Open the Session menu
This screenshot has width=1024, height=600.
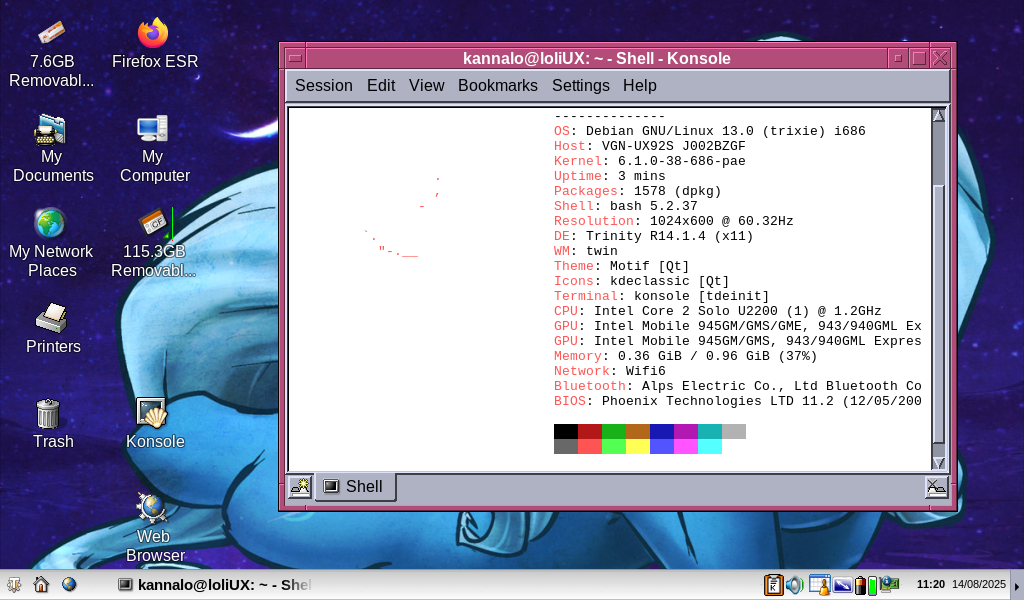pyautogui.click(x=323, y=86)
